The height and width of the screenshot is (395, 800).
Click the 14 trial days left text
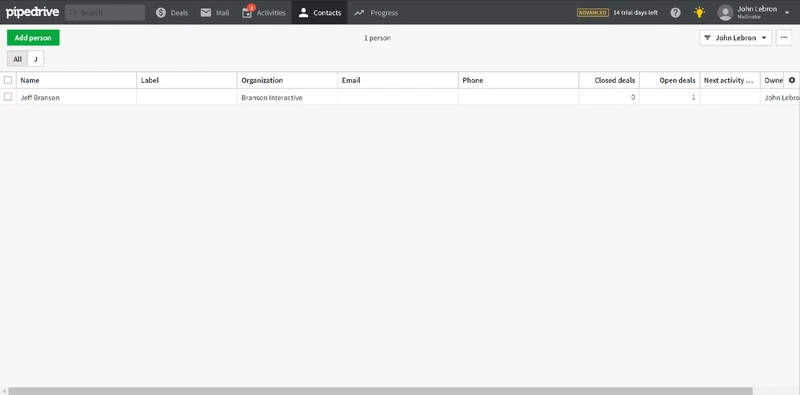635,13
